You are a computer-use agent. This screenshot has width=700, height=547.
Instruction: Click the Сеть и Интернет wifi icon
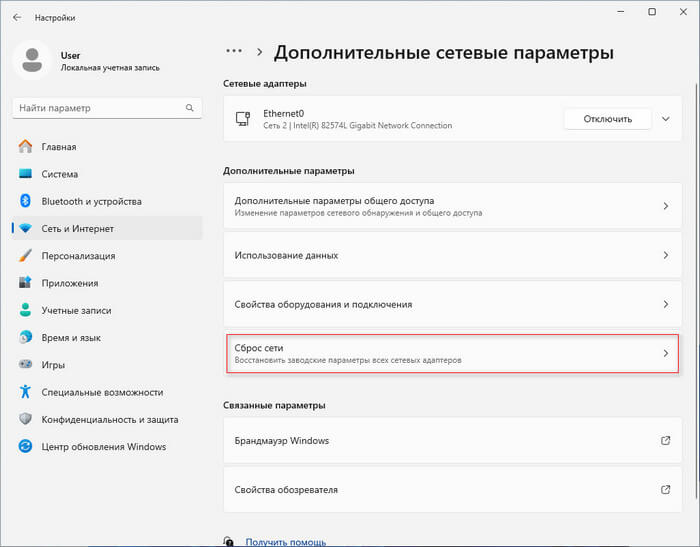[25, 228]
